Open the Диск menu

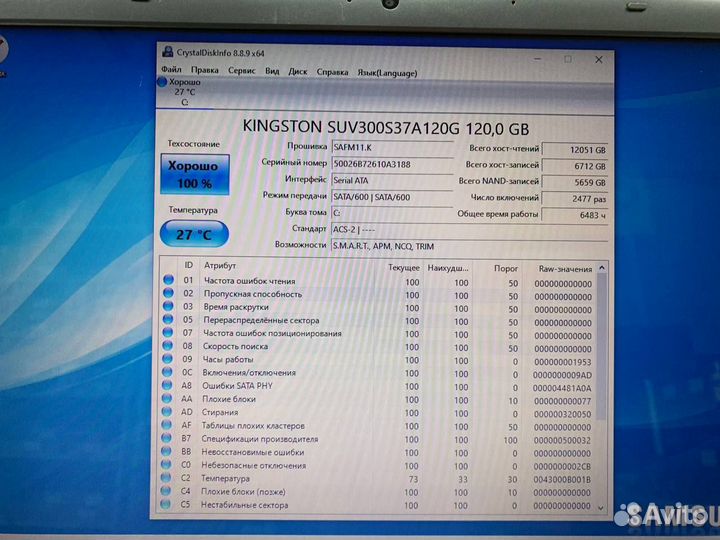[298, 72]
